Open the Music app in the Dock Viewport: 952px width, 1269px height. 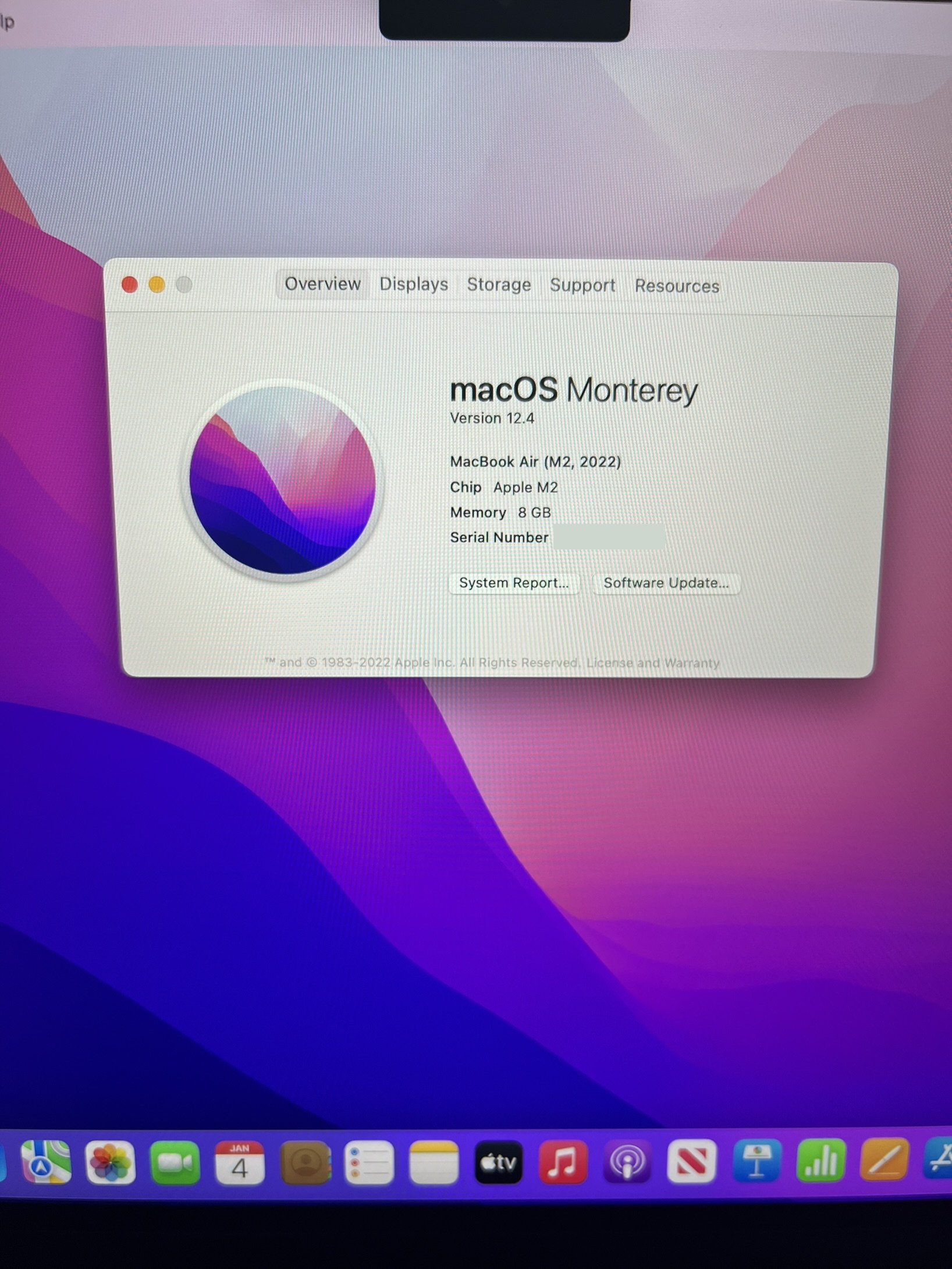pyautogui.click(x=563, y=1162)
